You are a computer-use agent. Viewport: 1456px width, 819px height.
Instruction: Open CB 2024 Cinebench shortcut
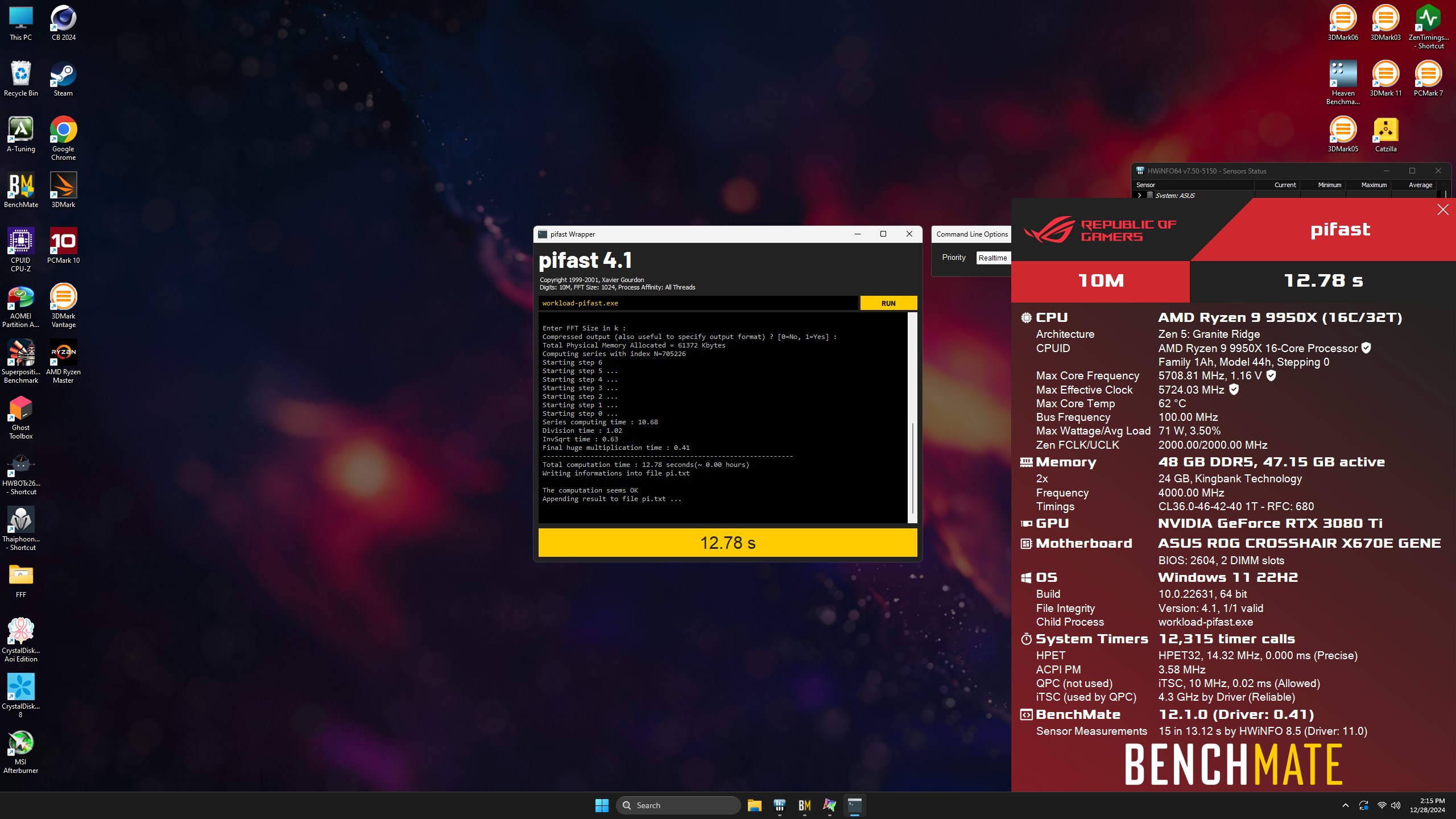click(x=63, y=23)
